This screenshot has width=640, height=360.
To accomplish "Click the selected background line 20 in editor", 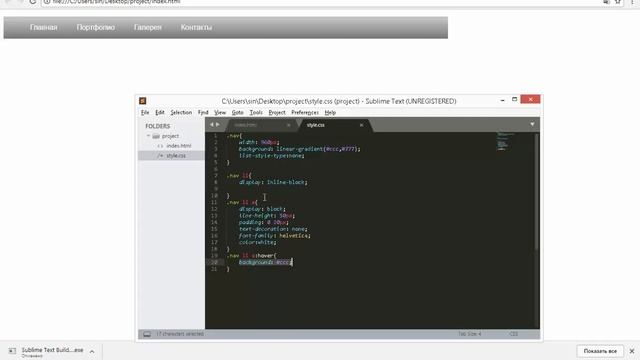I will coord(266,262).
